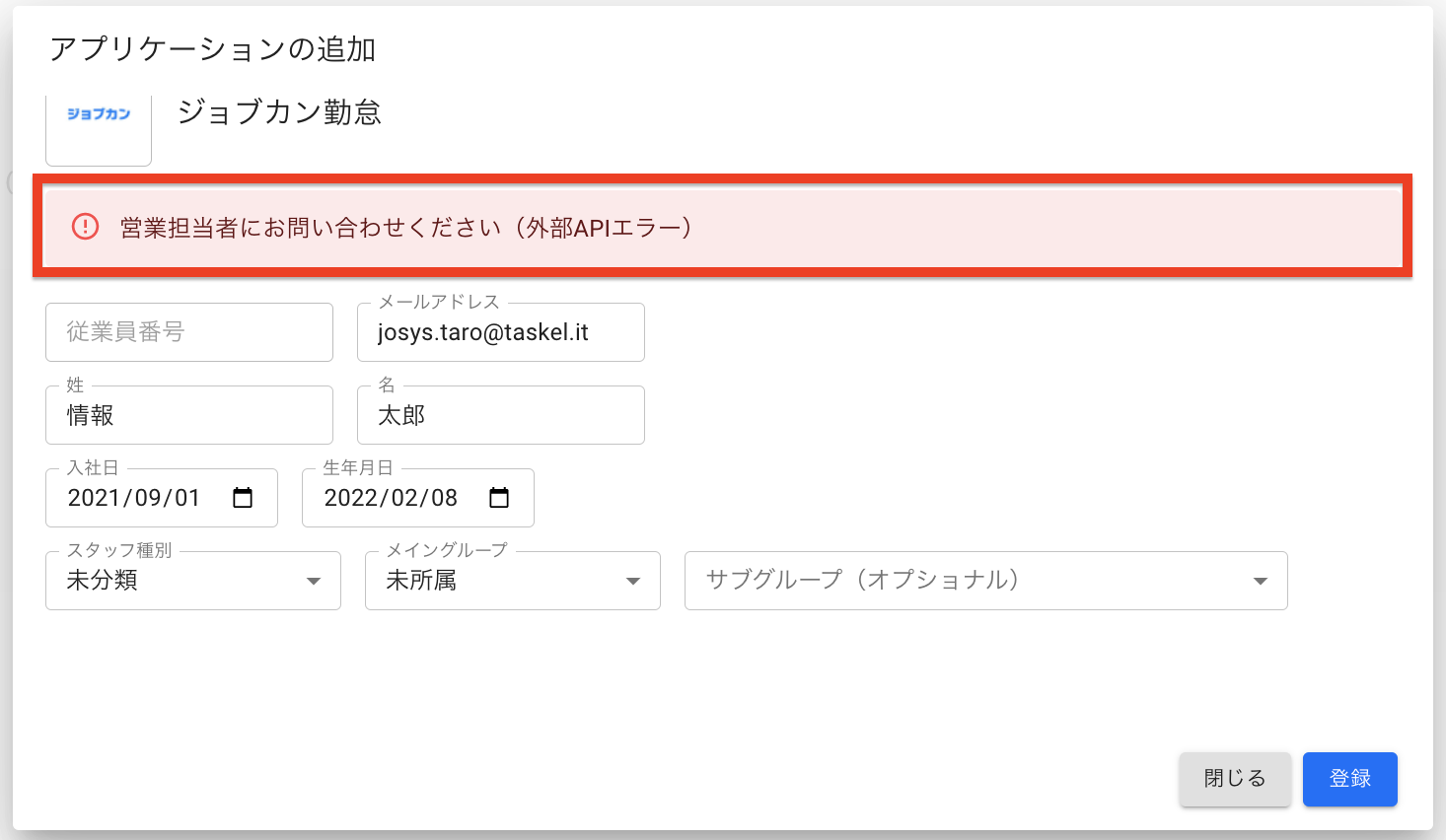1446x840 pixels.
Task: Click the red exclamation error icon
Action: (x=86, y=227)
